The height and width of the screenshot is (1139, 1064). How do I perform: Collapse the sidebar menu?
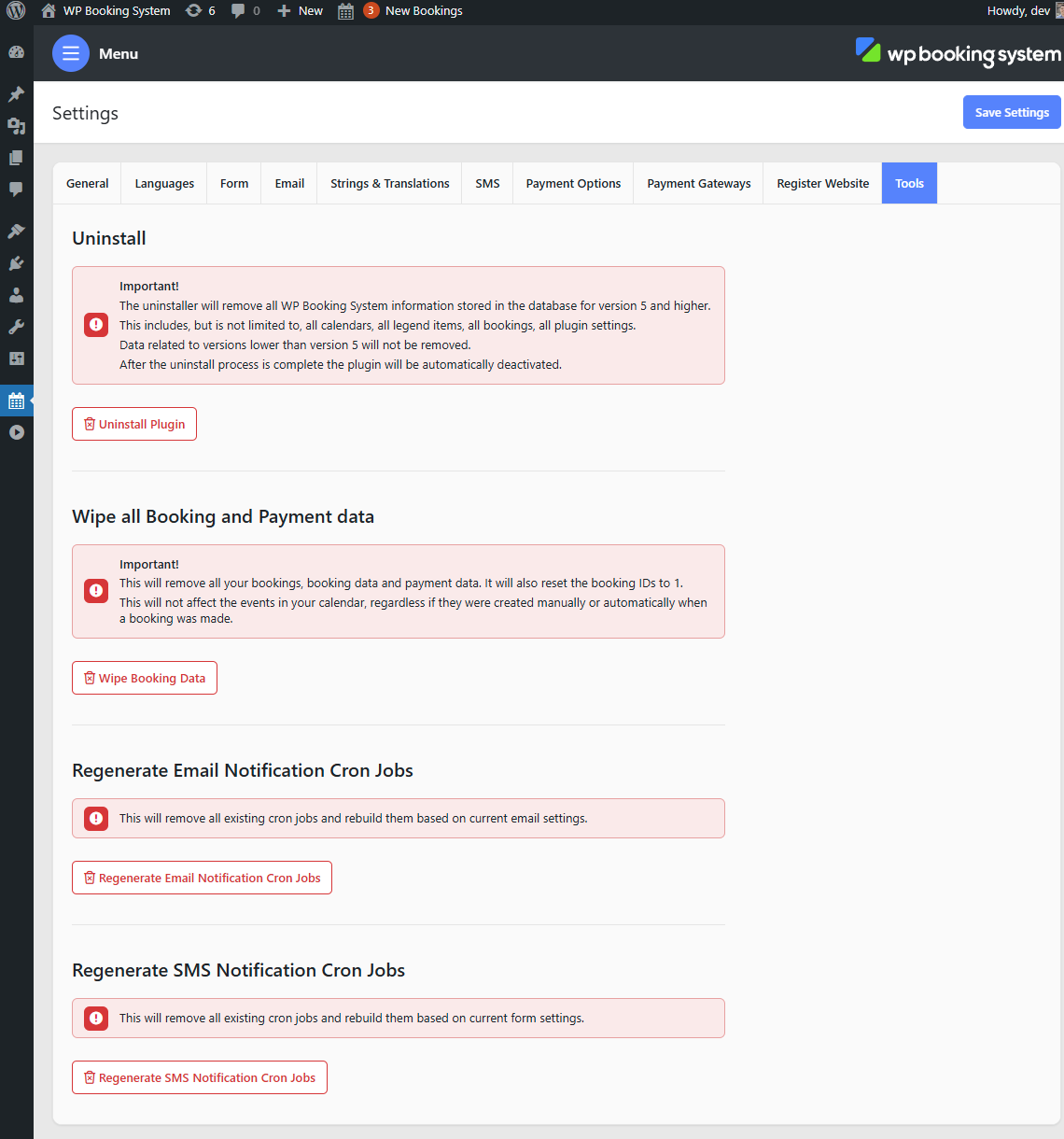coord(16,432)
